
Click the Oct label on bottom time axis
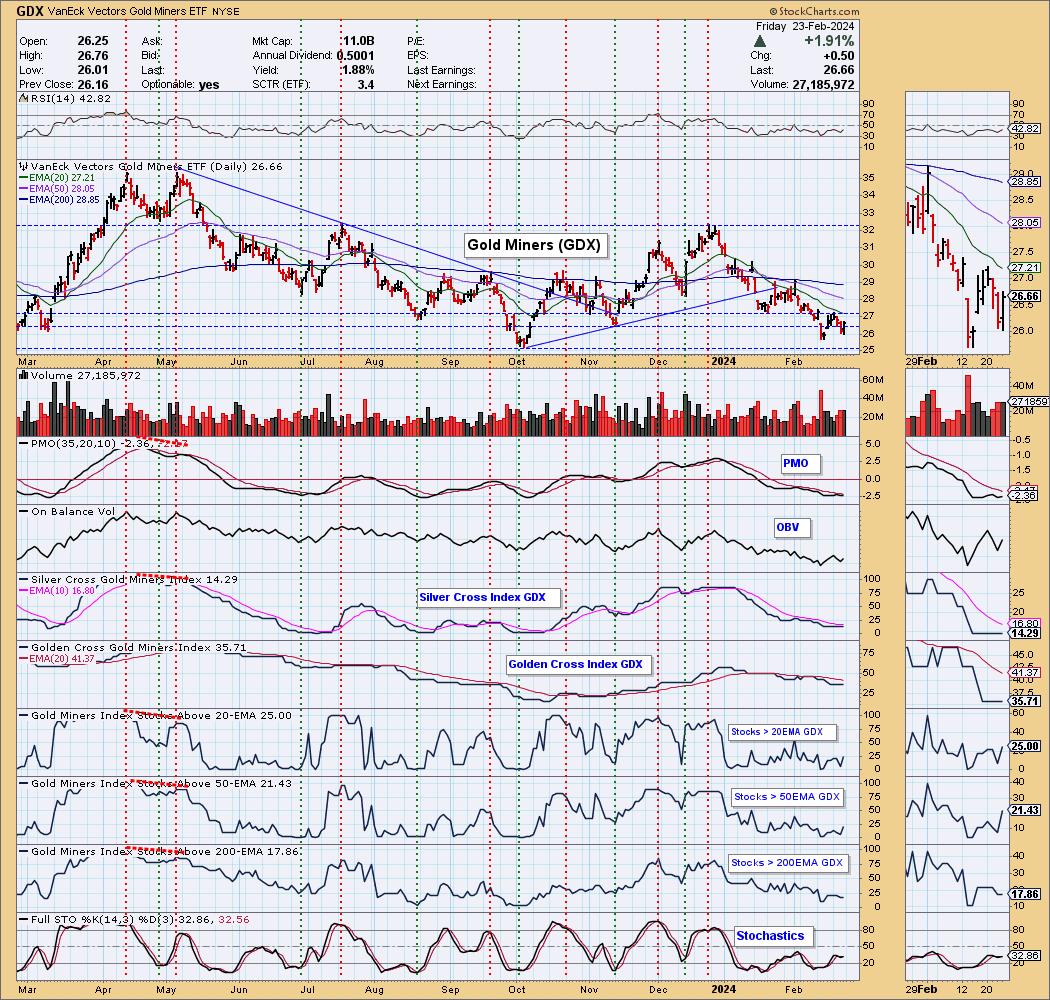[516, 989]
